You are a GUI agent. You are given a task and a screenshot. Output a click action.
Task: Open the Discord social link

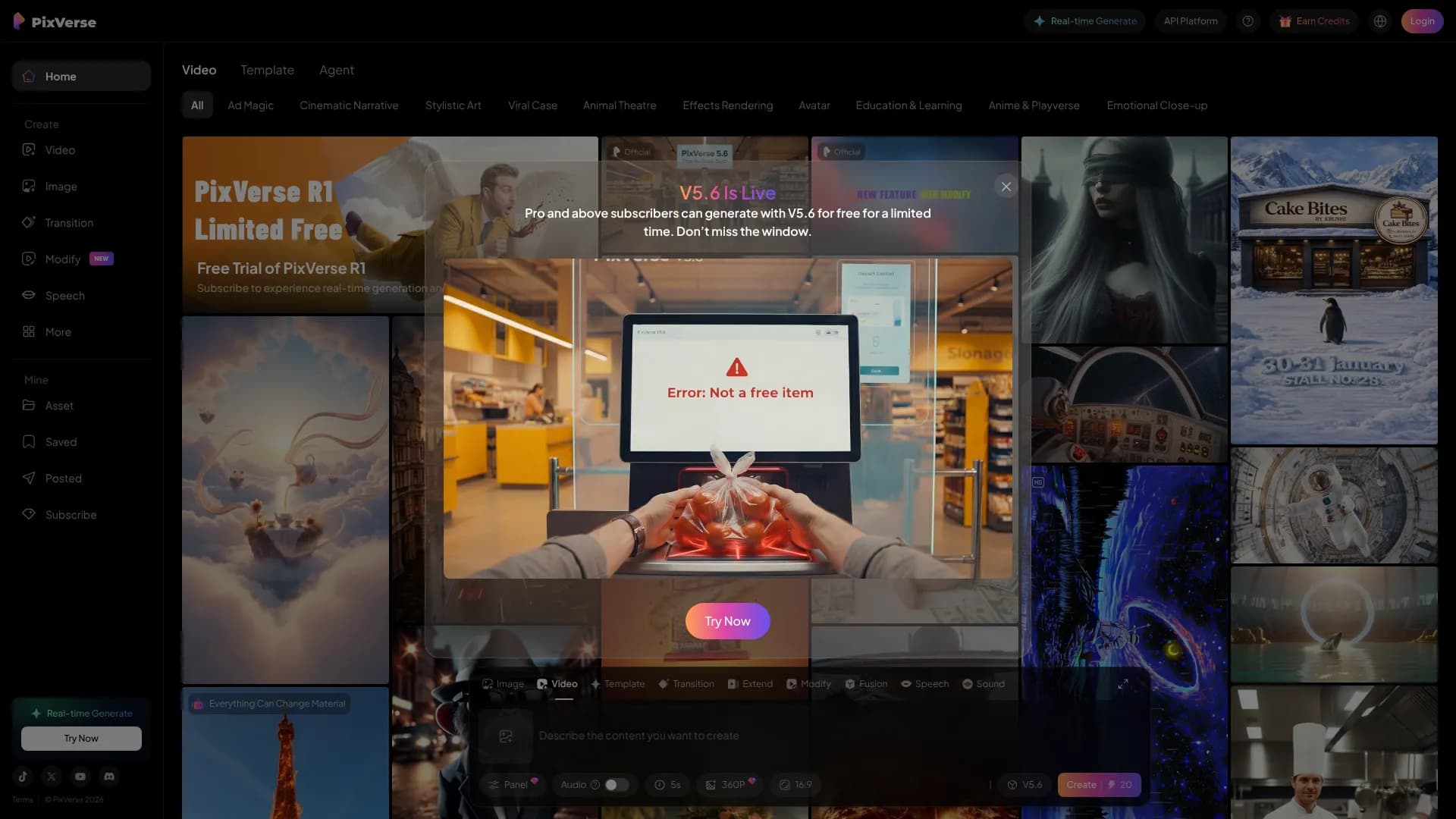coord(109,777)
